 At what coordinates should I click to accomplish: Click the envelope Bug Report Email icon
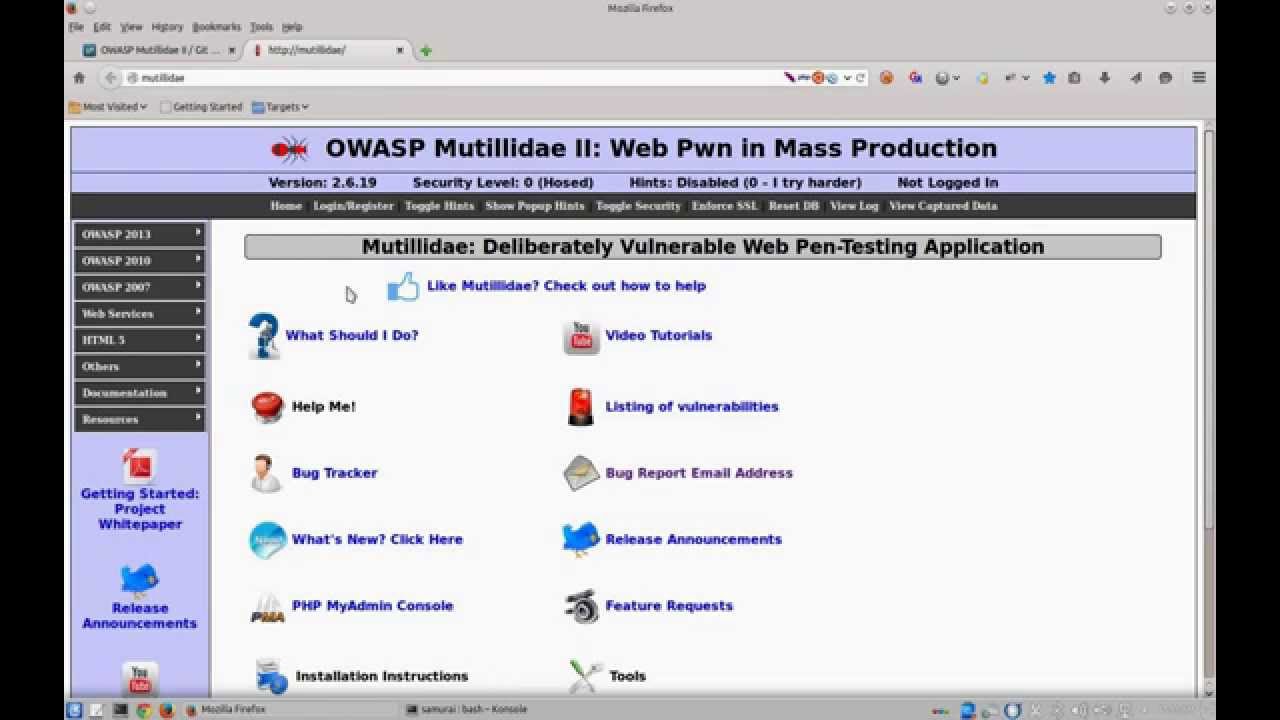point(581,474)
